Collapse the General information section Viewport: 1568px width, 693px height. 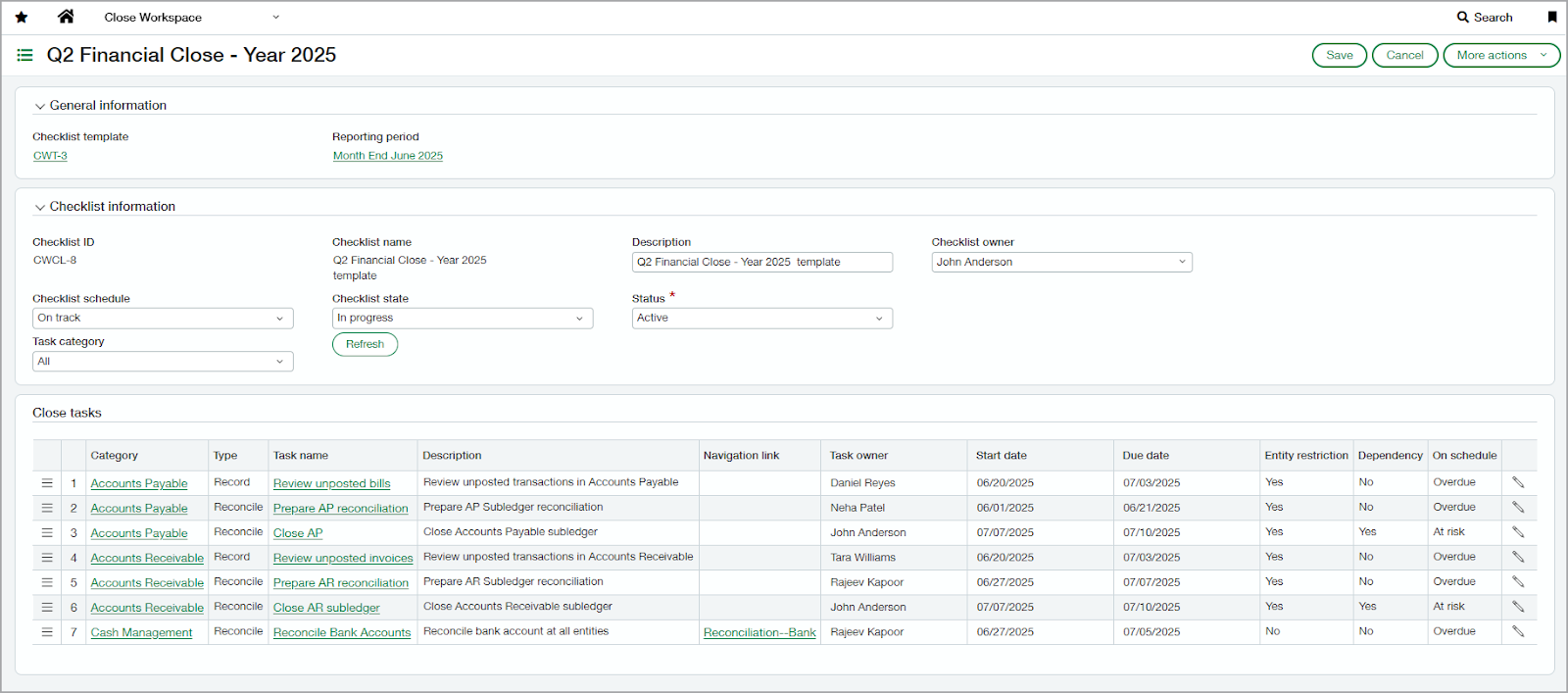pos(40,106)
